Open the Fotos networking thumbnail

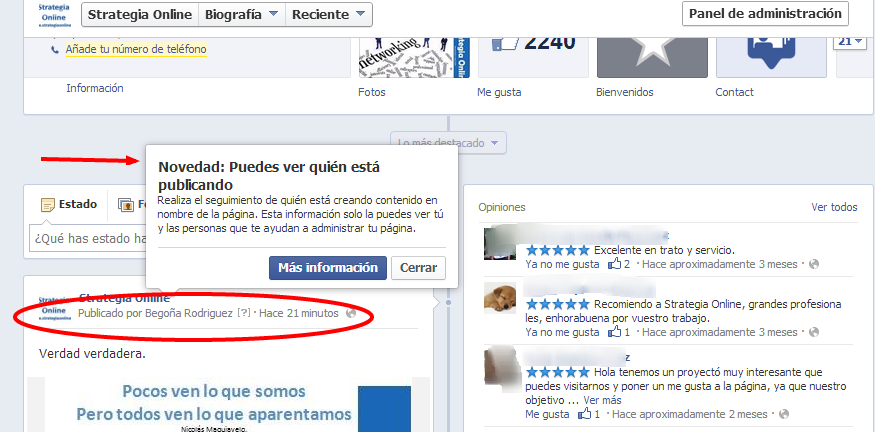414,57
